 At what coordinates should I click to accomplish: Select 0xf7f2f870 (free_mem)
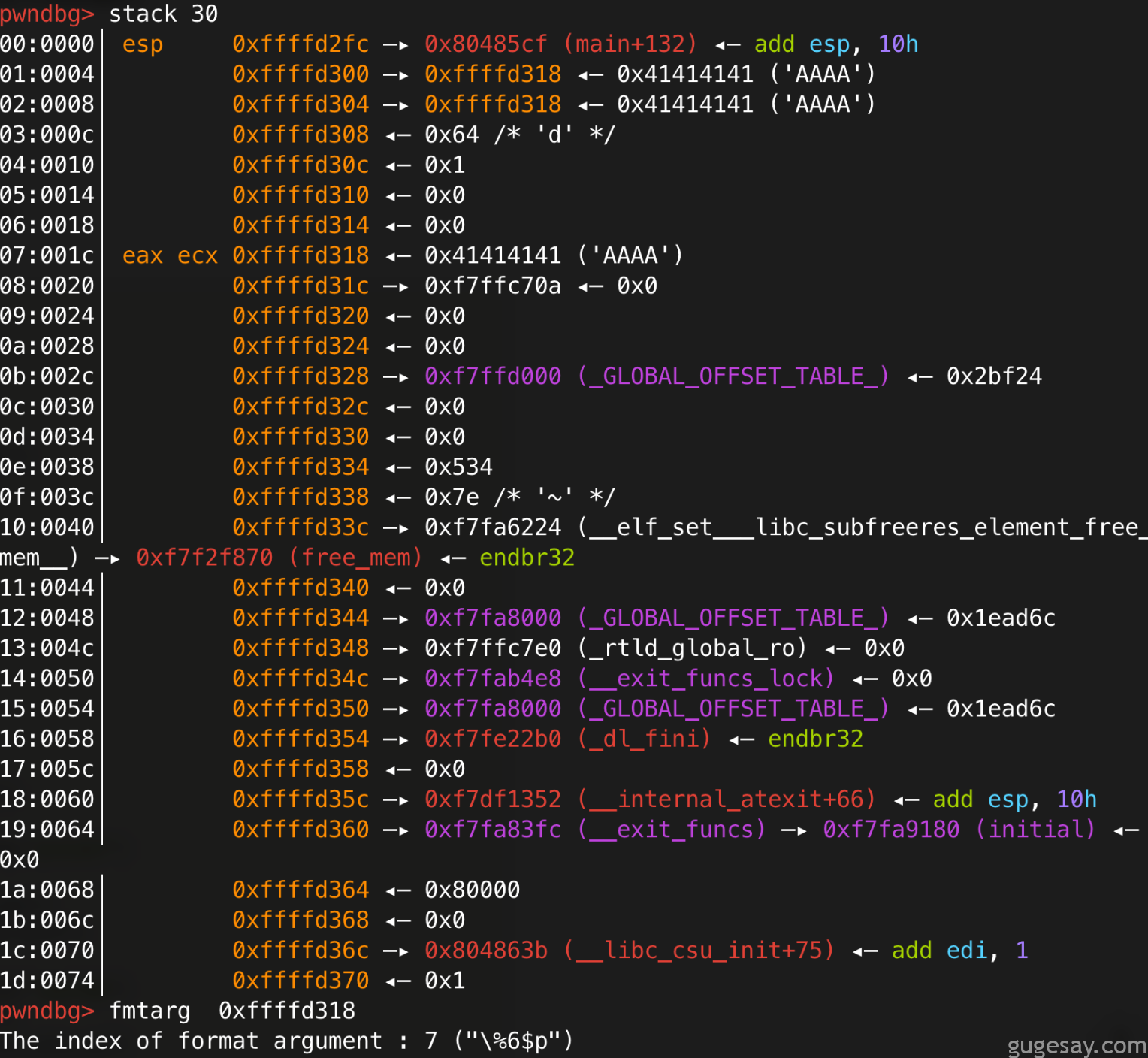[x=279, y=558]
